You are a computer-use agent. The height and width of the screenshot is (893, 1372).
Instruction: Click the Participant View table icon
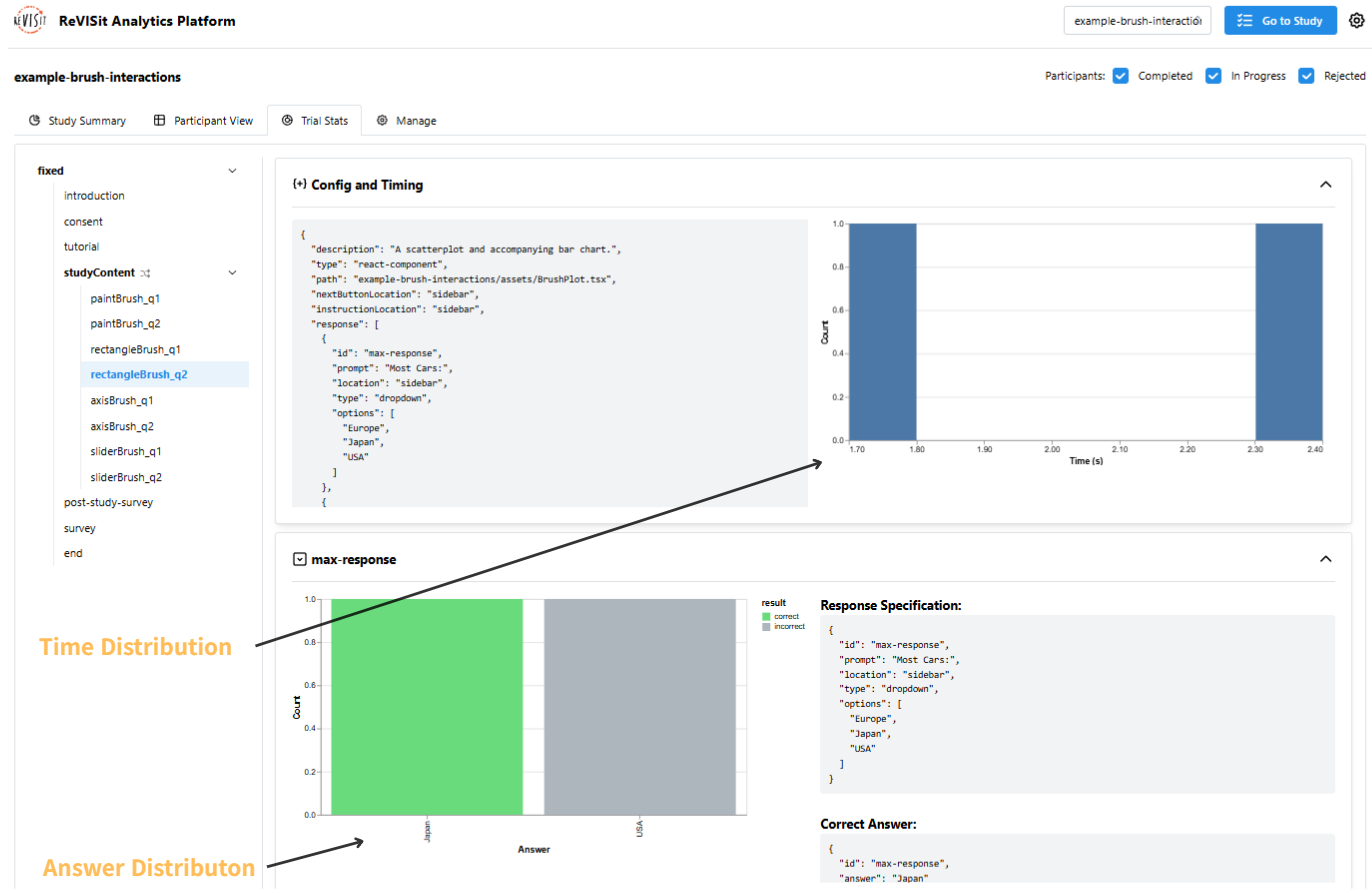(159, 120)
